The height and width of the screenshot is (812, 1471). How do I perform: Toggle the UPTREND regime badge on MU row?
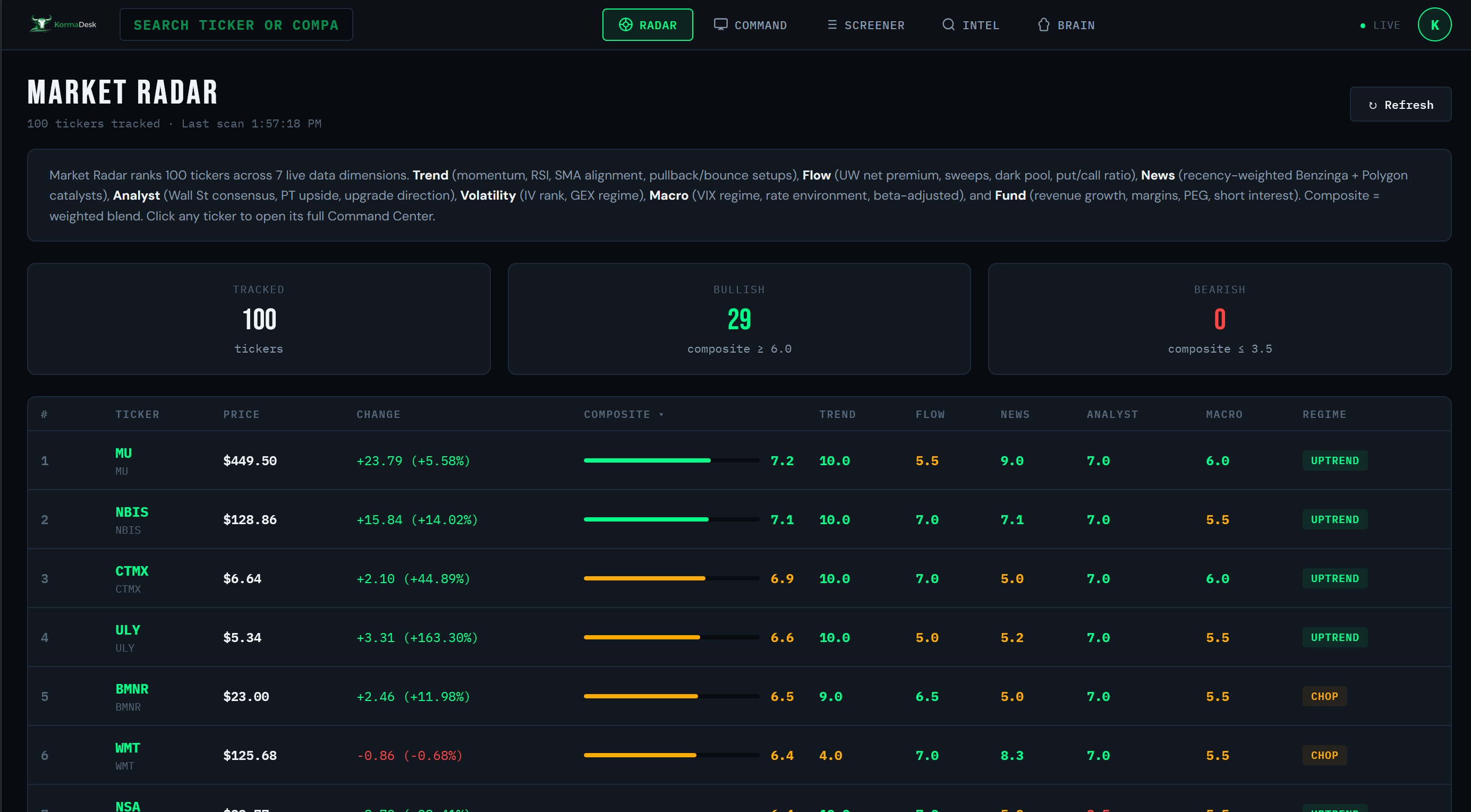1334,460
